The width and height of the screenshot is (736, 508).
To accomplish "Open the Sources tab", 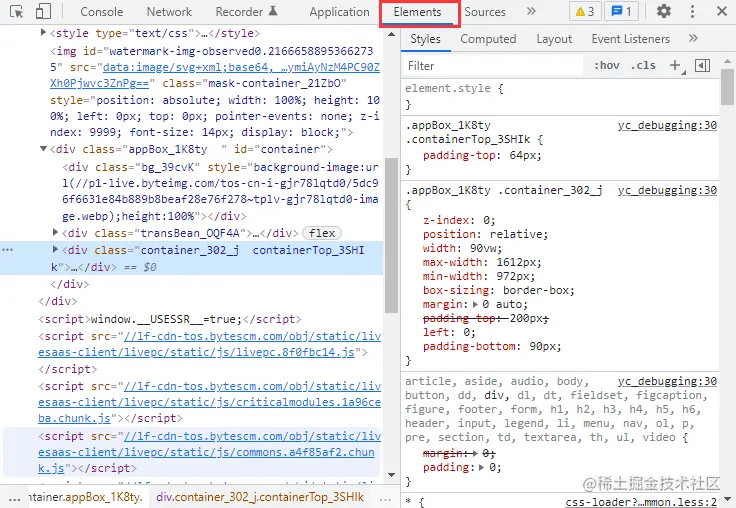I will (x=485, y=12).
